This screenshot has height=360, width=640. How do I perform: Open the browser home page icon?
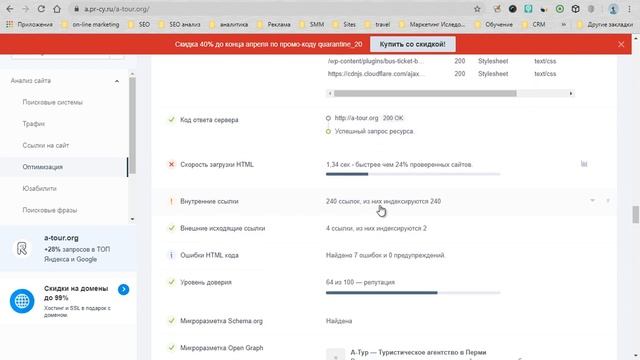click(x=57, y=9)
